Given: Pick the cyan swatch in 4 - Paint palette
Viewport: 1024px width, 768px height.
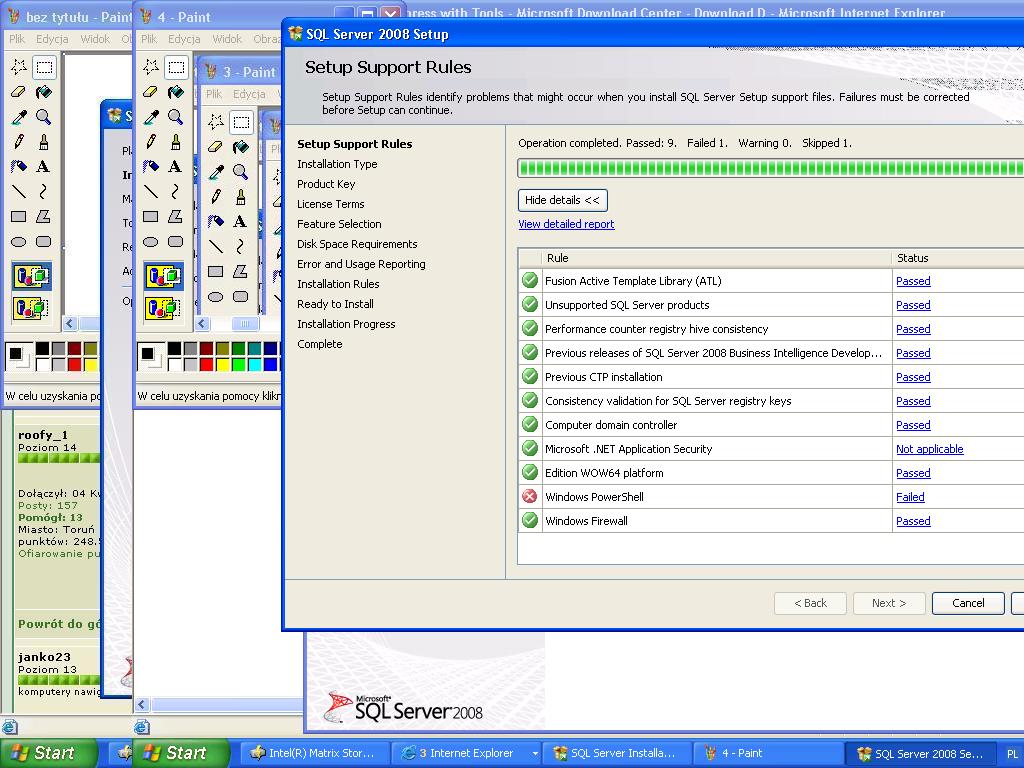Looking at the screenshot, I should tap(254, 364).
